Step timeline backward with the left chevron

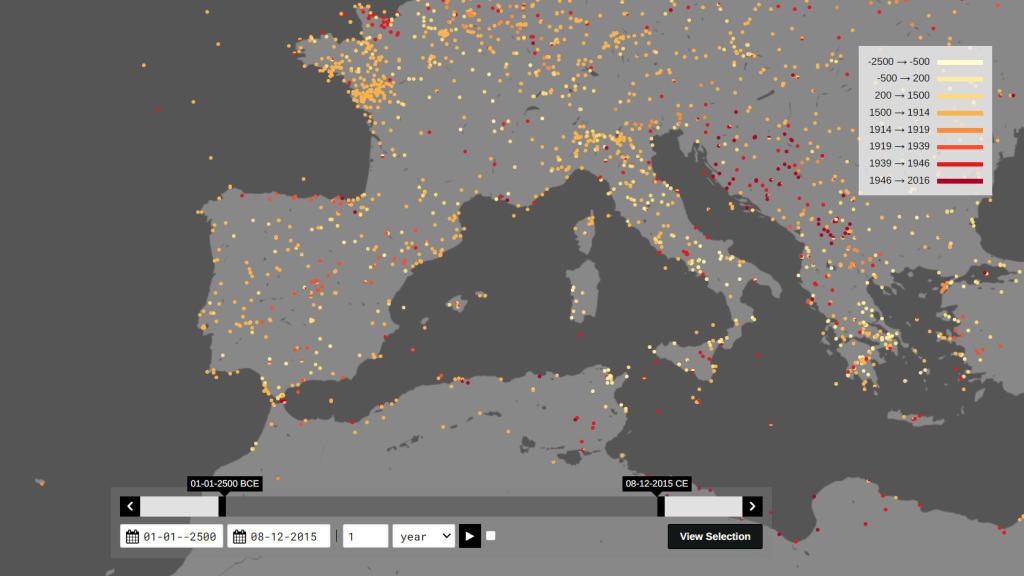pos(129,505)
